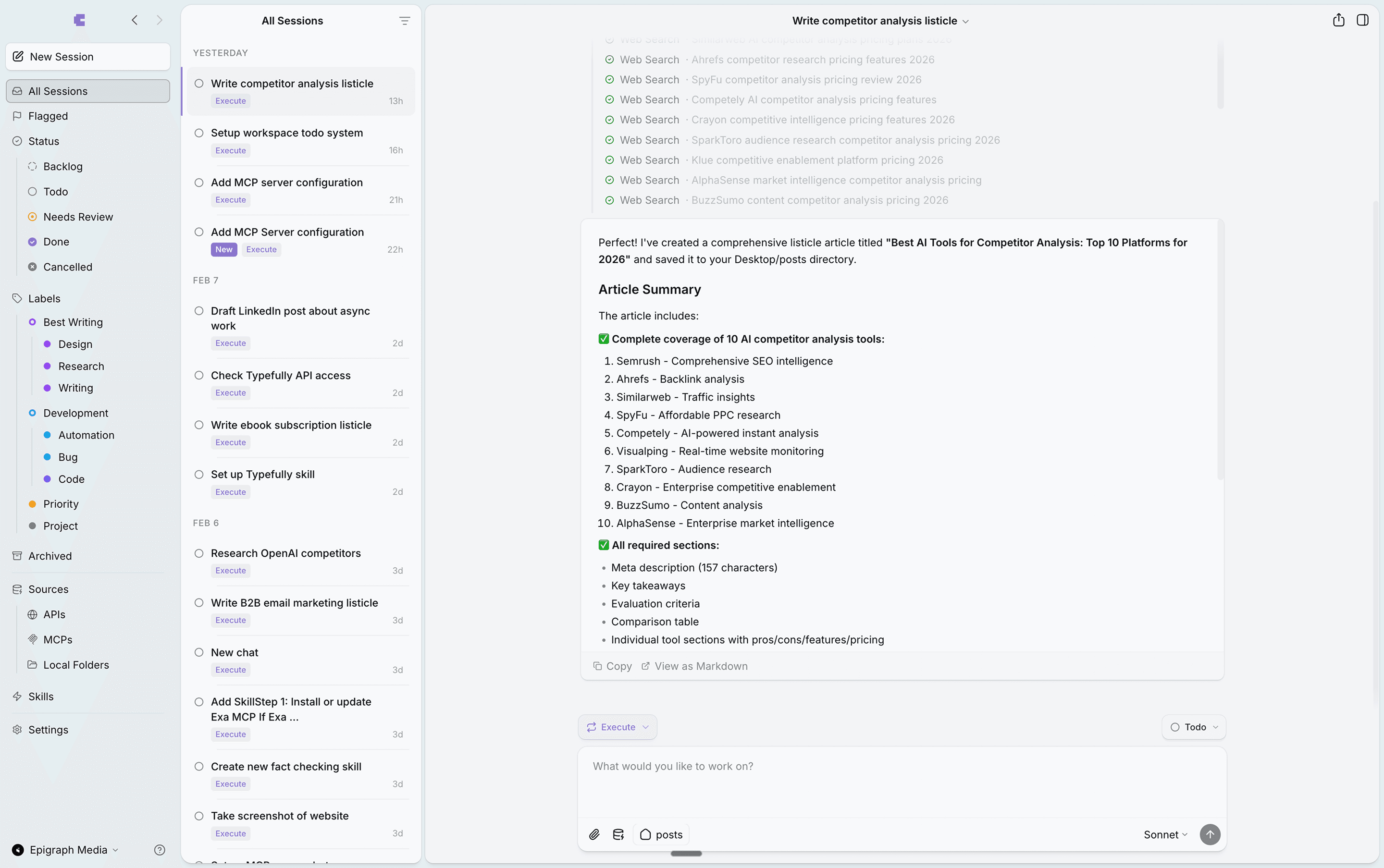This screenshot has width=1384, height=868.
Task: Click the attach file paperclip icon
Action: click(x=594, y=834)
